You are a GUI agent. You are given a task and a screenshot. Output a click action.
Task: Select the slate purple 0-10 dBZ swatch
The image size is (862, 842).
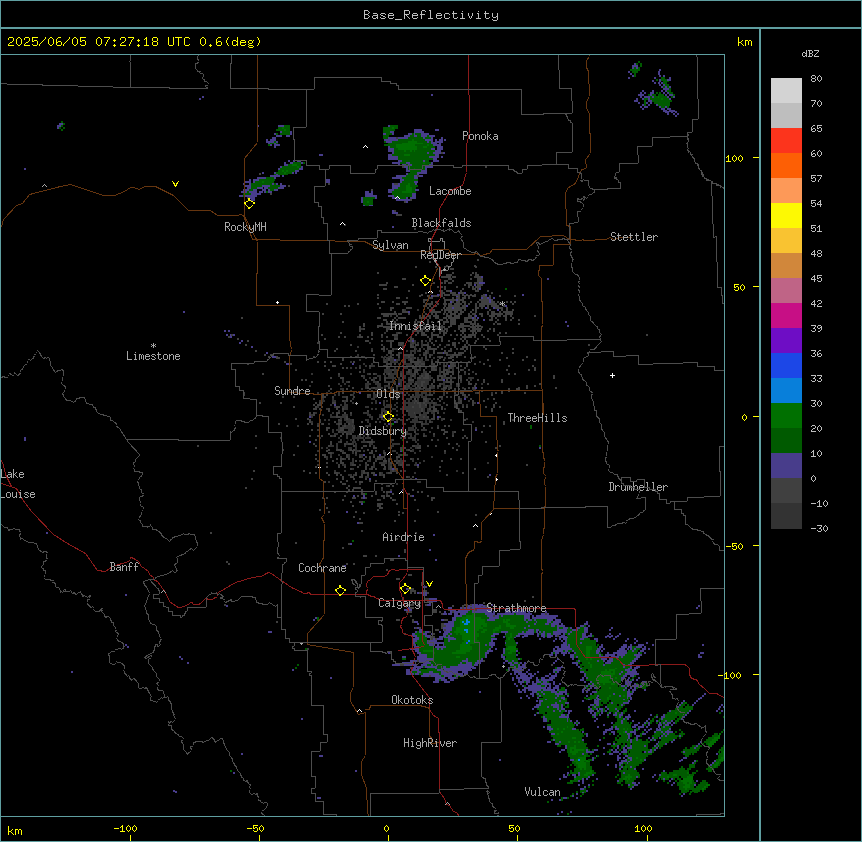coord(786,466)
